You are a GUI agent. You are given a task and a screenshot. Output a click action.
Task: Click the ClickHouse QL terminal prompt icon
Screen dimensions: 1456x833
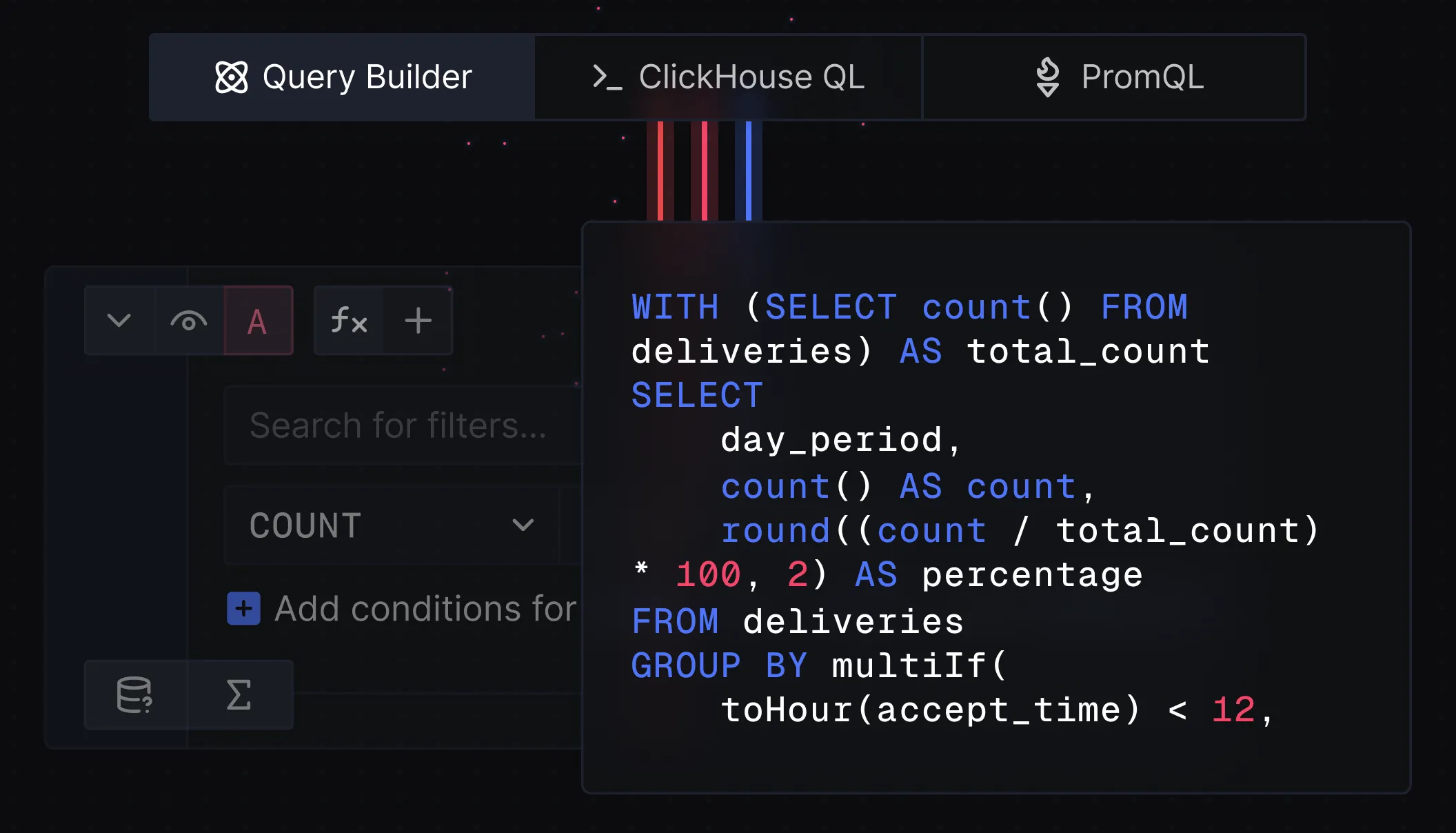607,77
